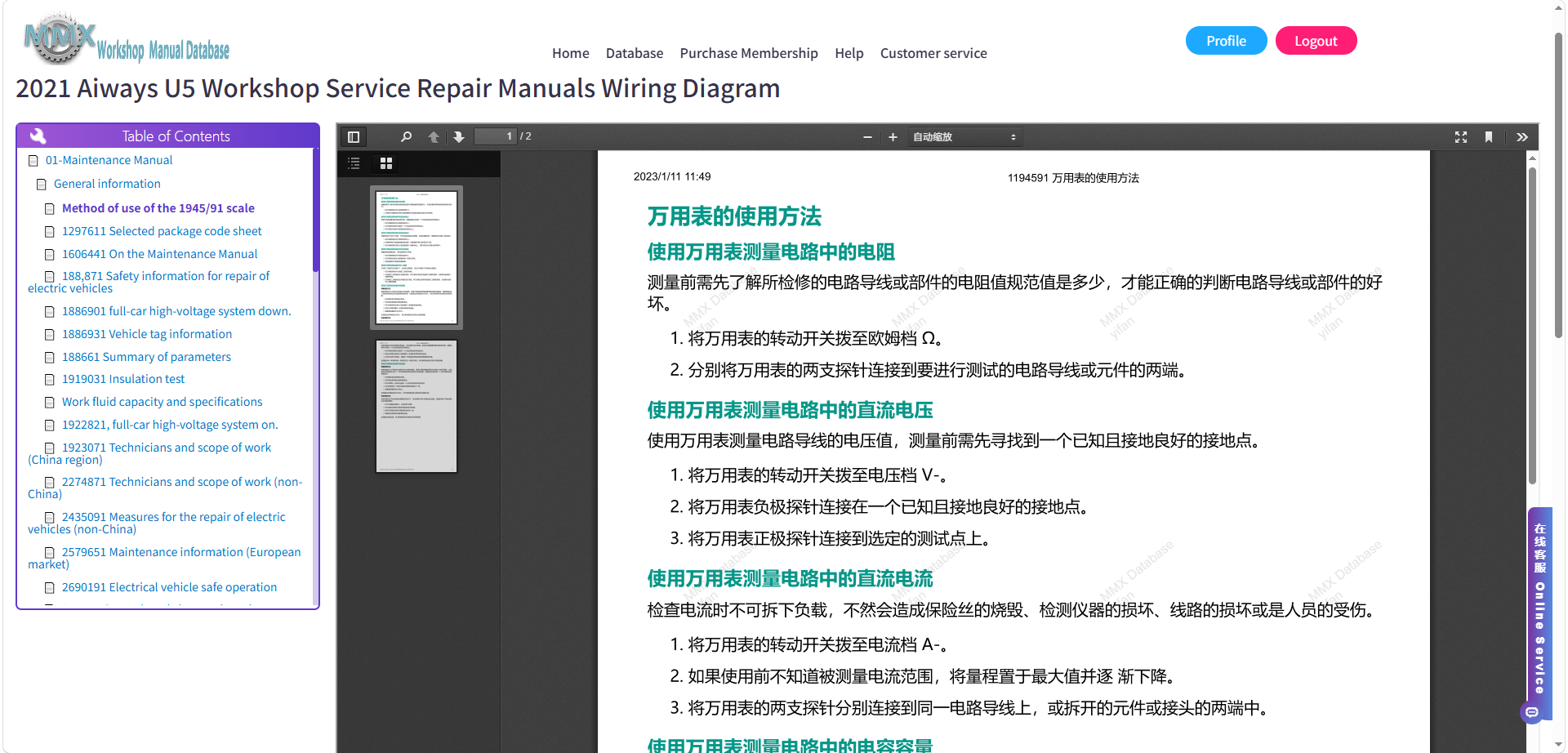This screenshot has width=1568, height=753.
Task: Go to Purchase Membership page
Action: point(749,53)
